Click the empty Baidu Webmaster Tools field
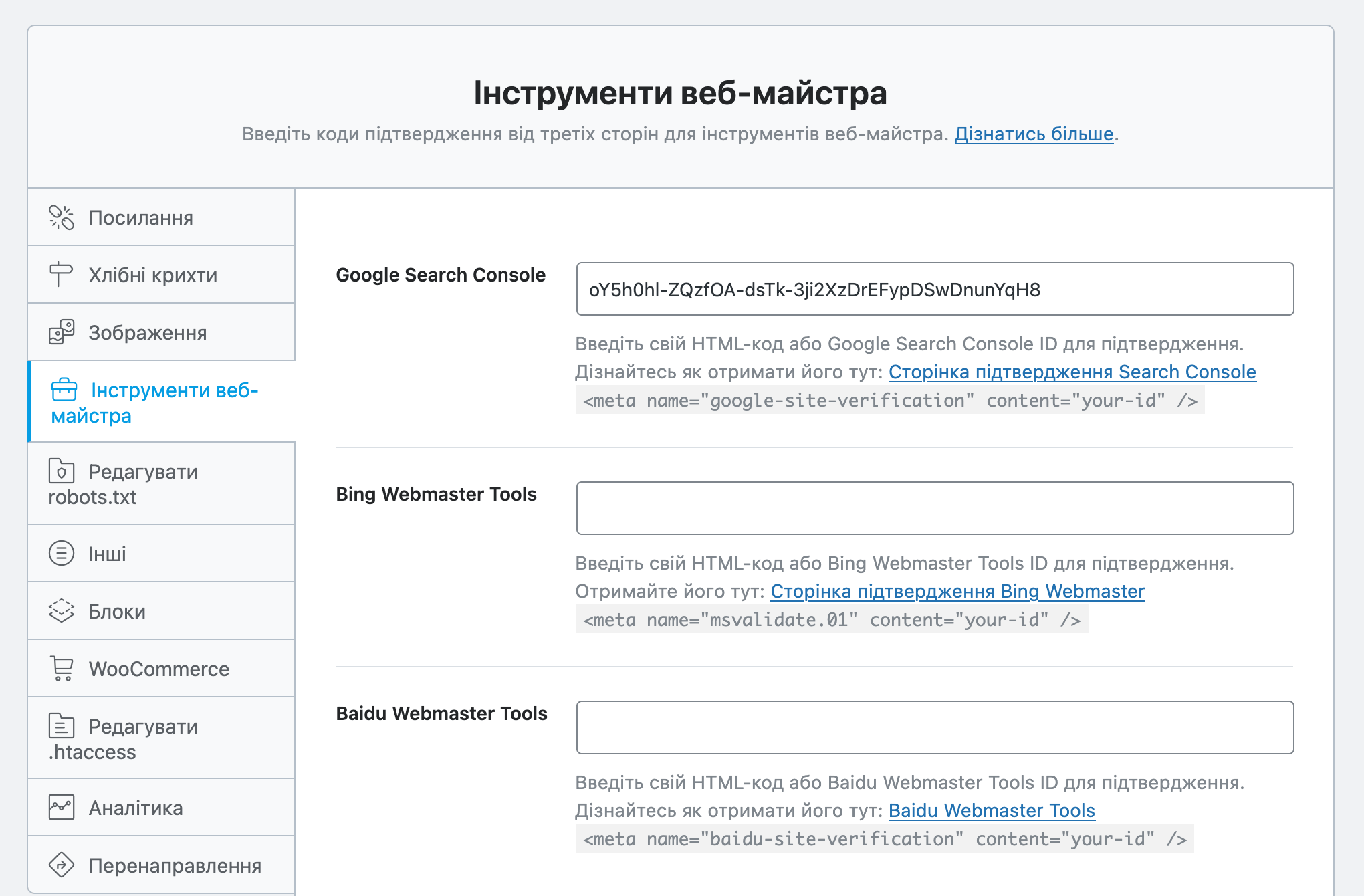 coord(935,727)
